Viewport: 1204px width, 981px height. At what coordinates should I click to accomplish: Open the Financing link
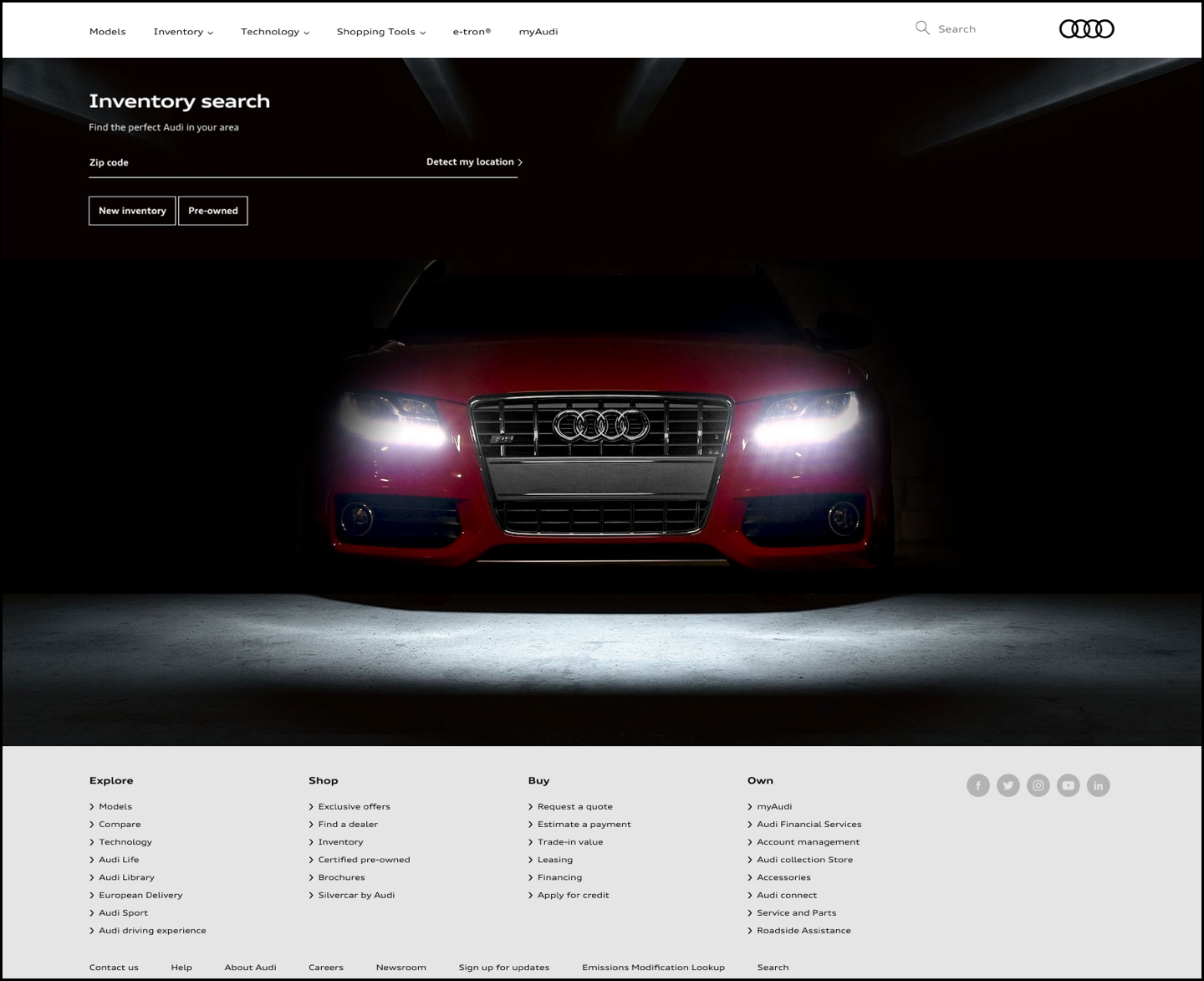coord(559,877)
